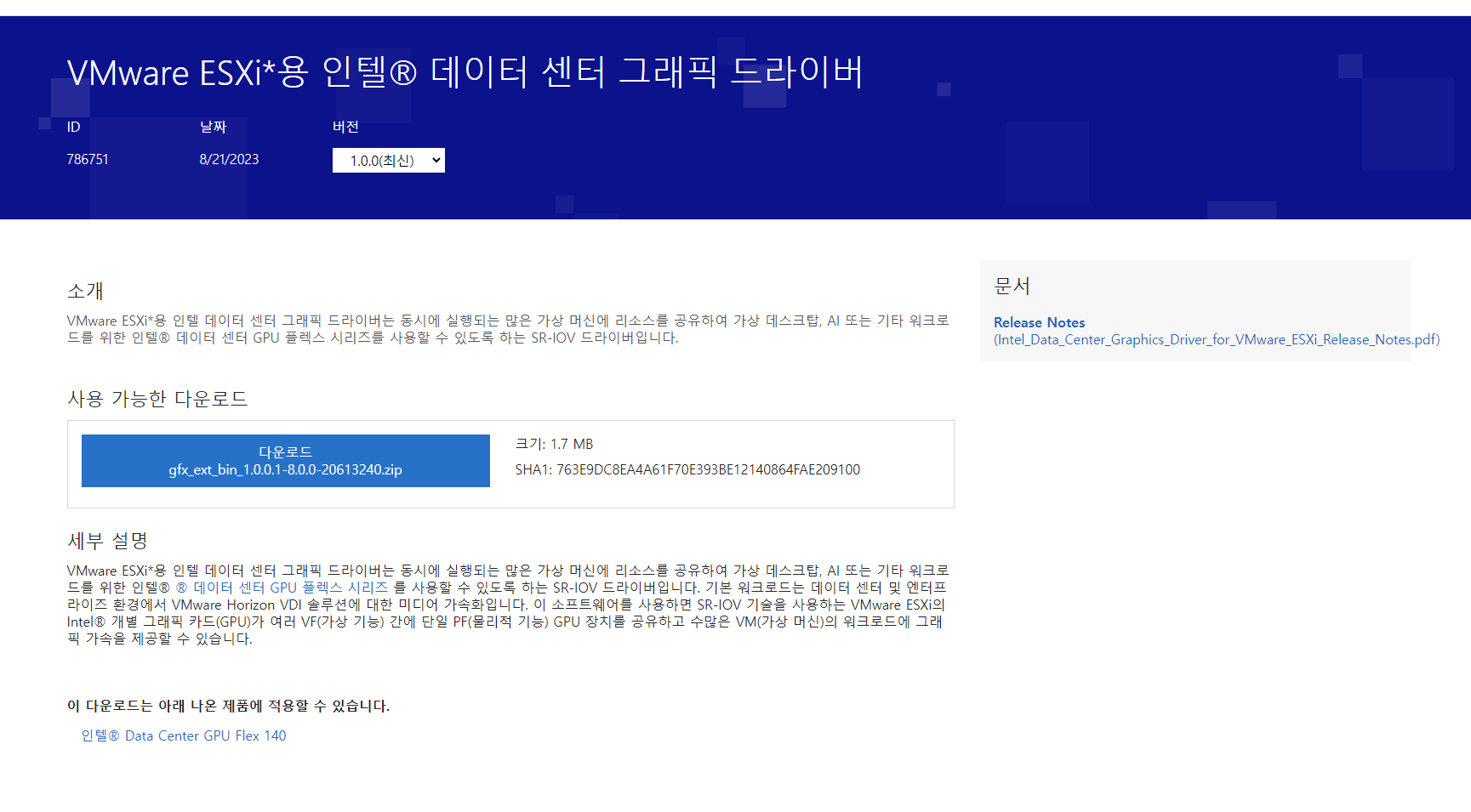The image size is (1471, 812).
Task: Open the 인텔® Data Center GPU Flex 140 link
Action: 184,735
